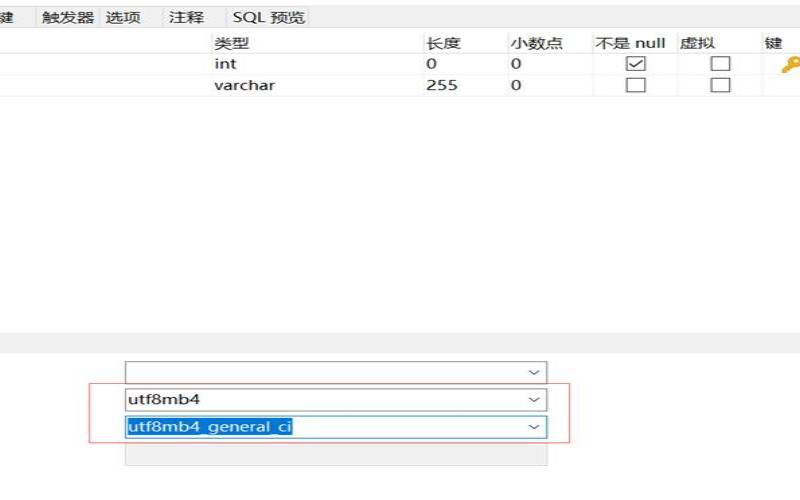800x500 pixels.
Task: Enable 虚拟 checkbox for int row
Action: [x=720, y=64]
